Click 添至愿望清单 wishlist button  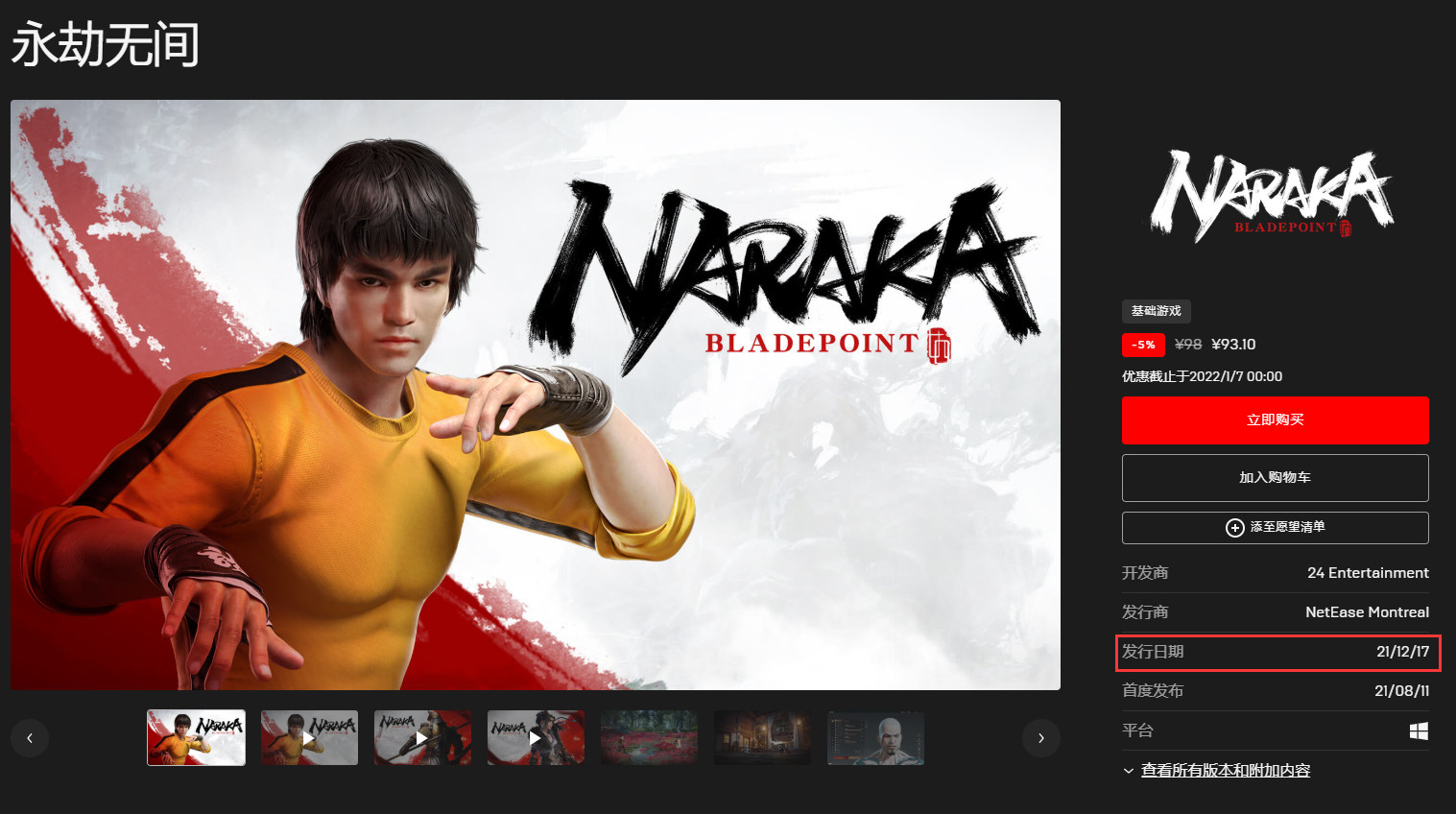(1275, 528)
